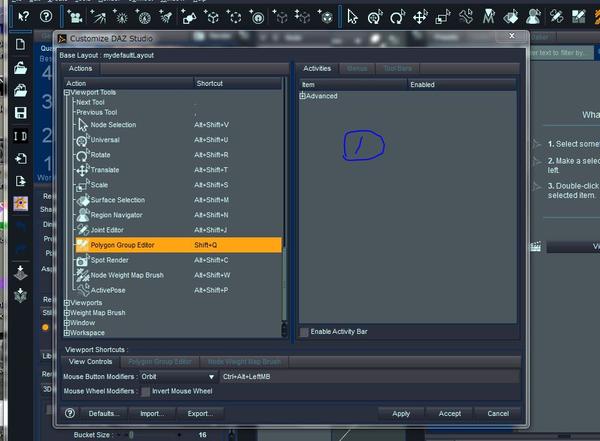Click the What's This help arrow icon

click(x=23, y=16)
